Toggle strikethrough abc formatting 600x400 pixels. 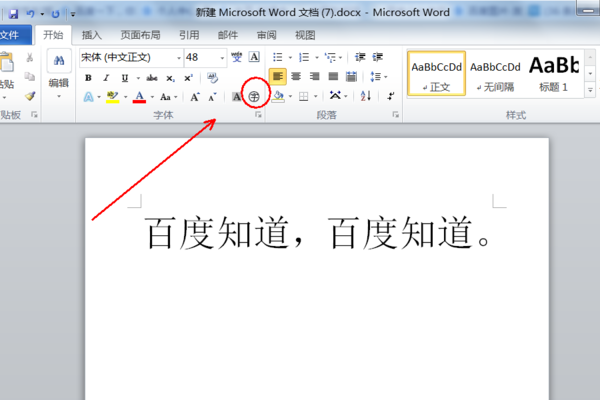click(x=152, y=78)
